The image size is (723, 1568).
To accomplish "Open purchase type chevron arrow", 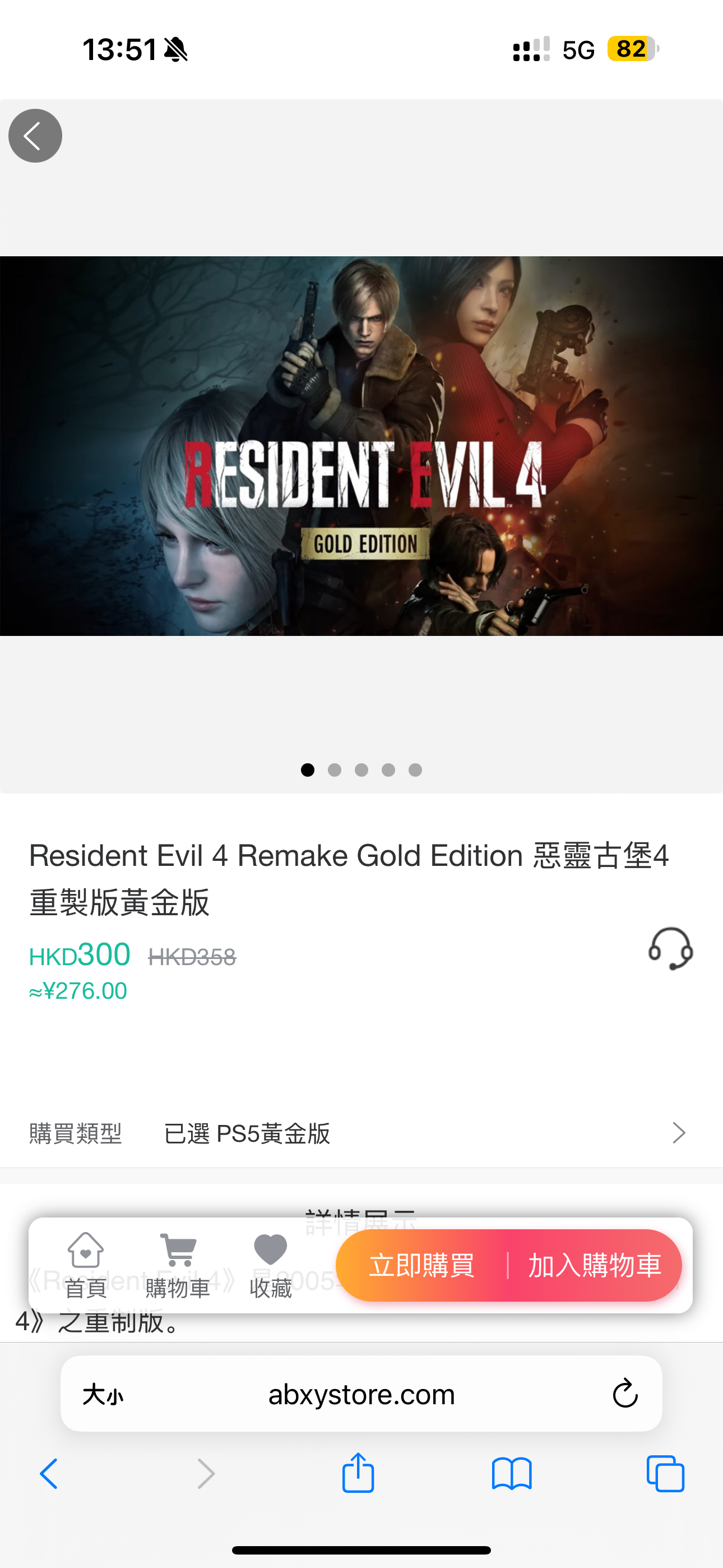I will pyautogui.click(x=679, y=1133).
